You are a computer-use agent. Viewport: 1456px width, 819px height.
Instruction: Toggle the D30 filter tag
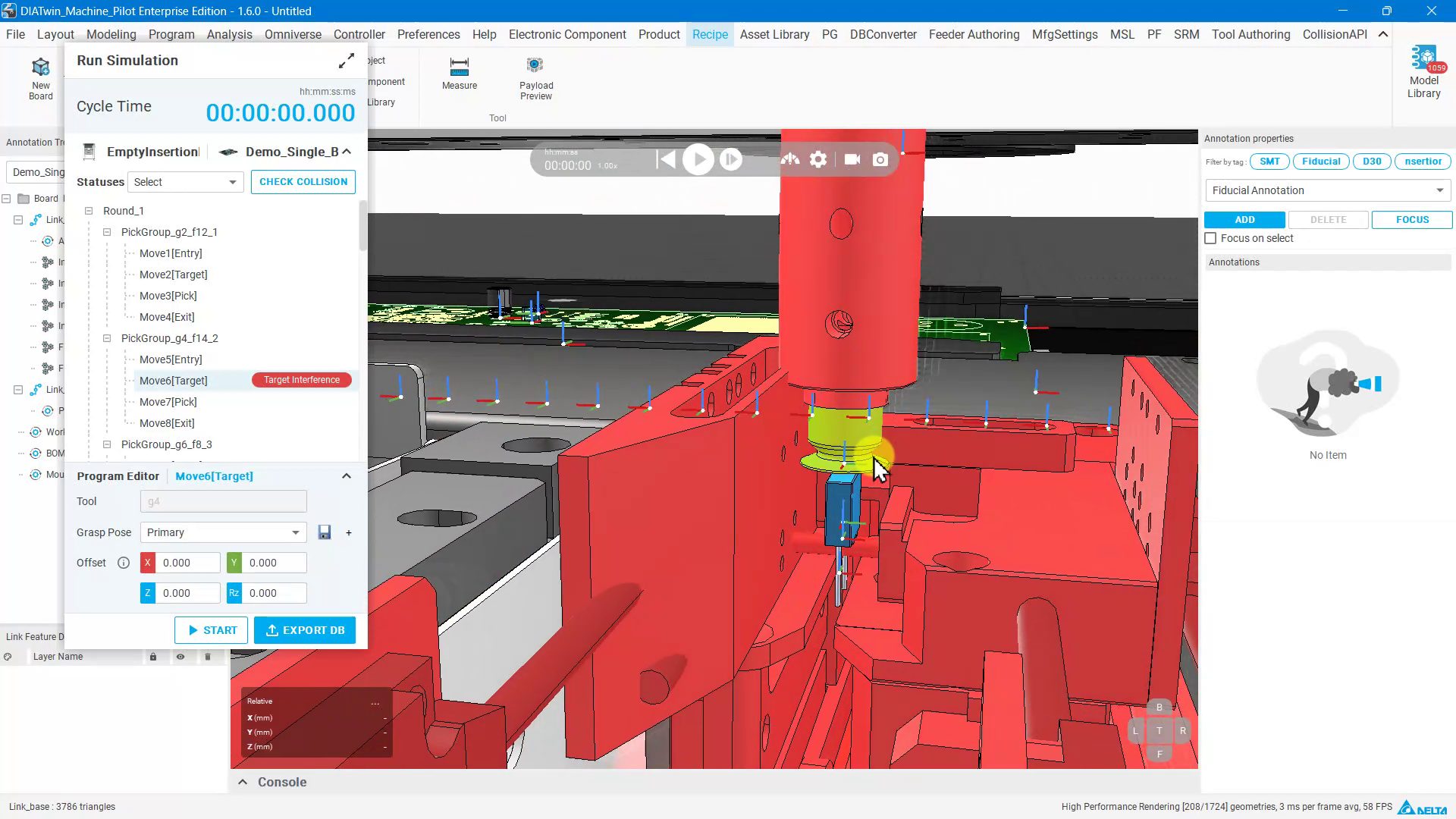pyautogui.click(x=1372, y=162)
